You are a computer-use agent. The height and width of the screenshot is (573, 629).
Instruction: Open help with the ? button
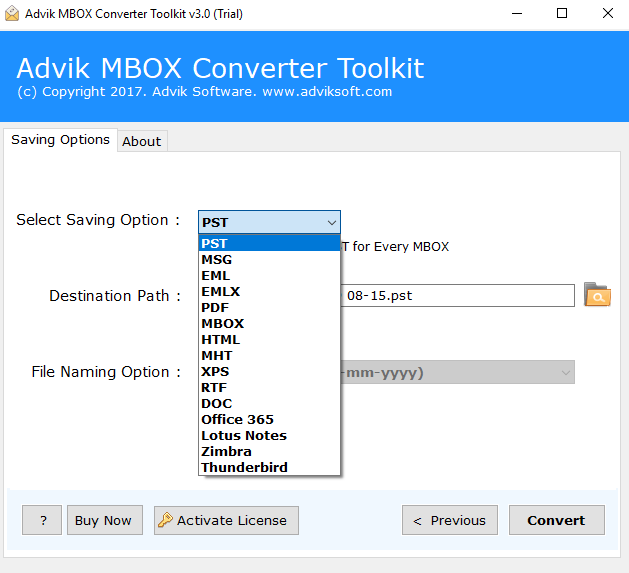(42, 520)
